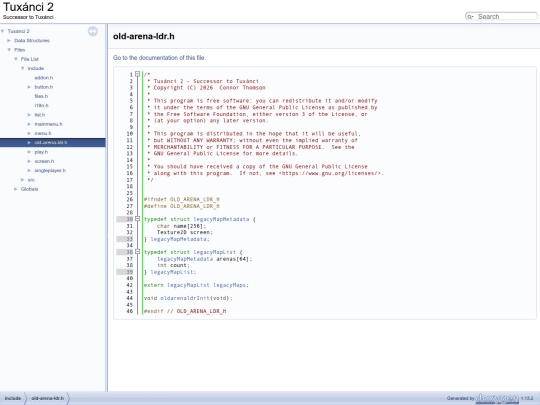Expand the old-arena-ldr.h node arrow

[29, 143]
